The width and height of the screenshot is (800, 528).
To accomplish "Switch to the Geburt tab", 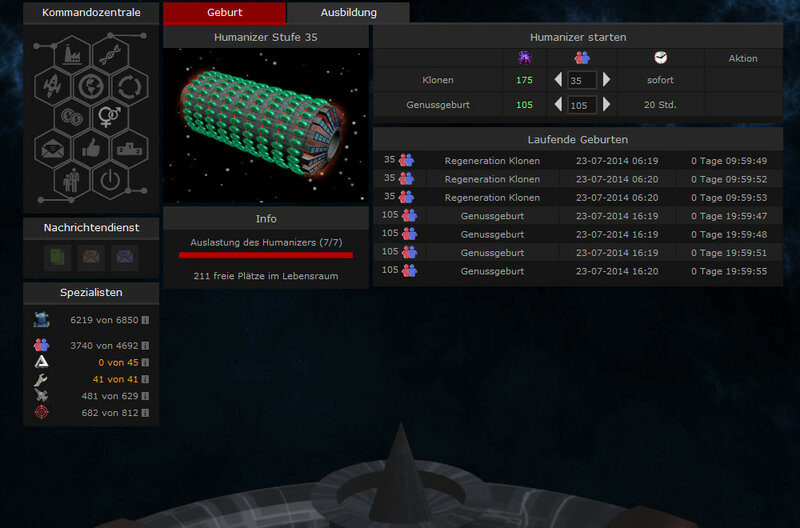I will [x=224, y=13].
